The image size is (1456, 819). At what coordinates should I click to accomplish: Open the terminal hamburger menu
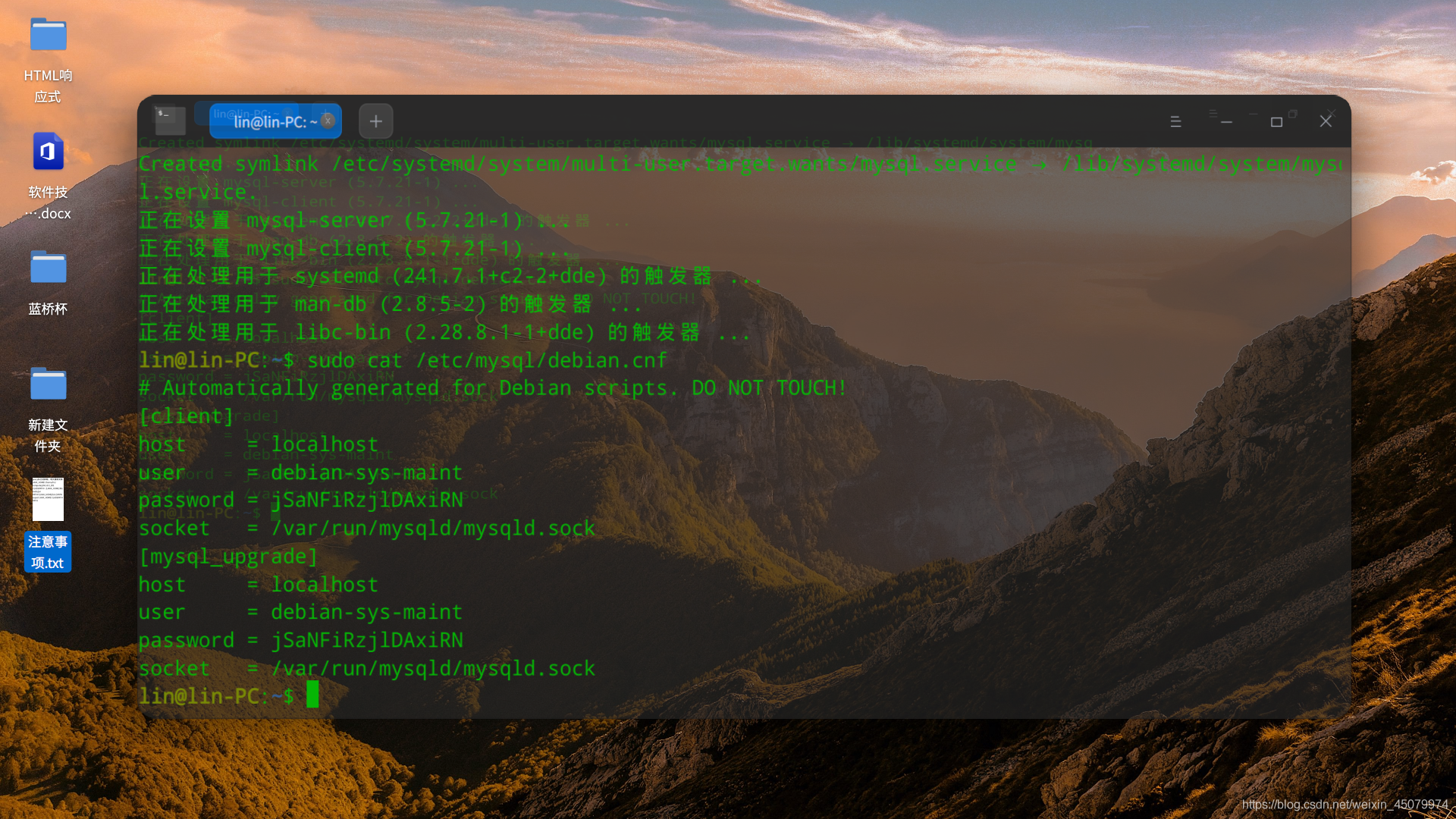1175,121
